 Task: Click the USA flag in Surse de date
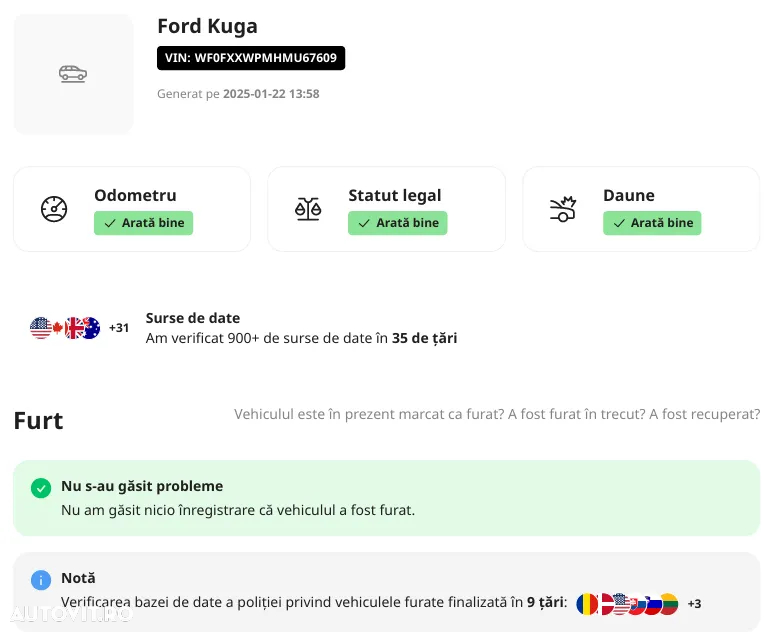(41, 328)
